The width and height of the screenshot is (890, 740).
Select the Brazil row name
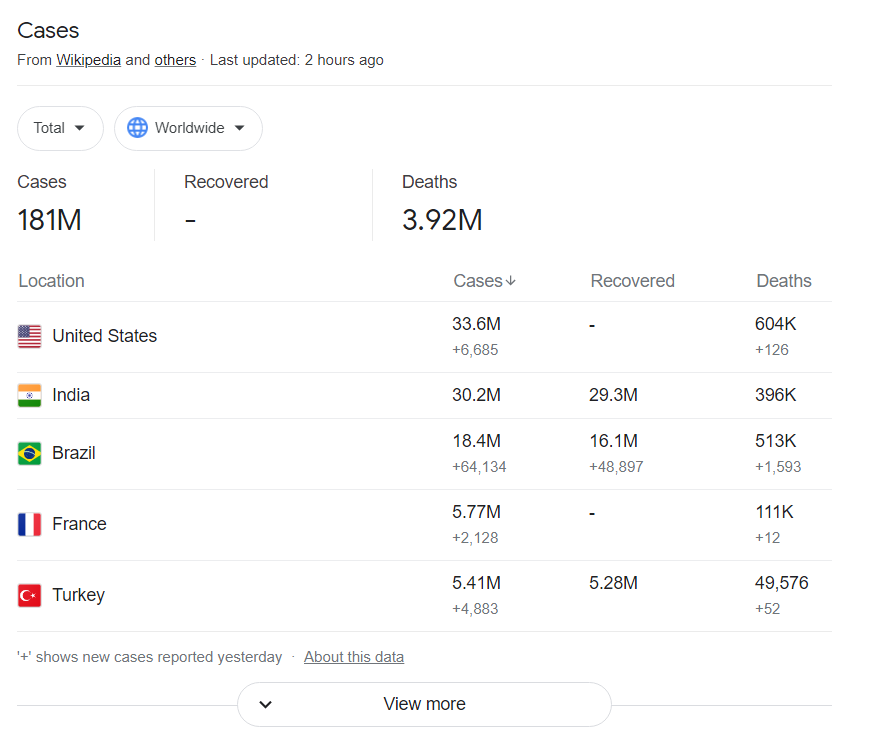(x=74, y=453)
